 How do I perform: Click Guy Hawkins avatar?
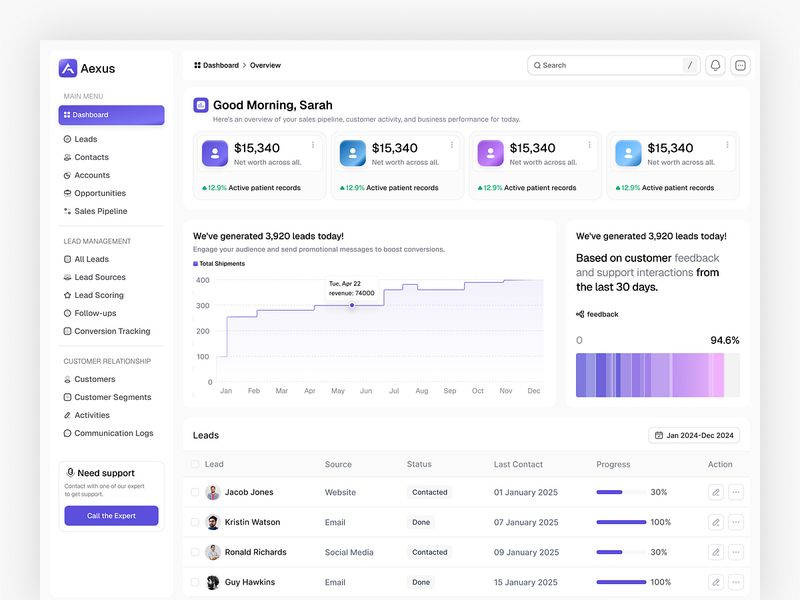point(213,582)
